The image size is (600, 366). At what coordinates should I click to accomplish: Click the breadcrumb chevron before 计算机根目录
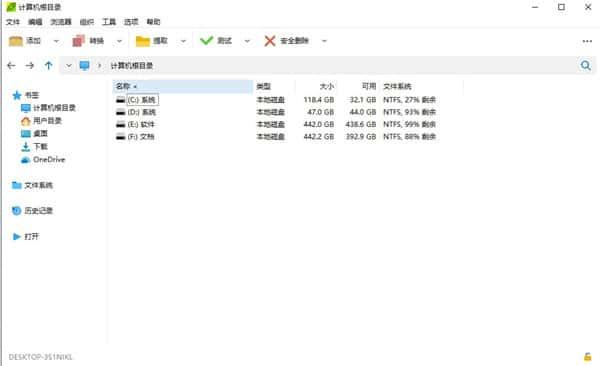100,66
